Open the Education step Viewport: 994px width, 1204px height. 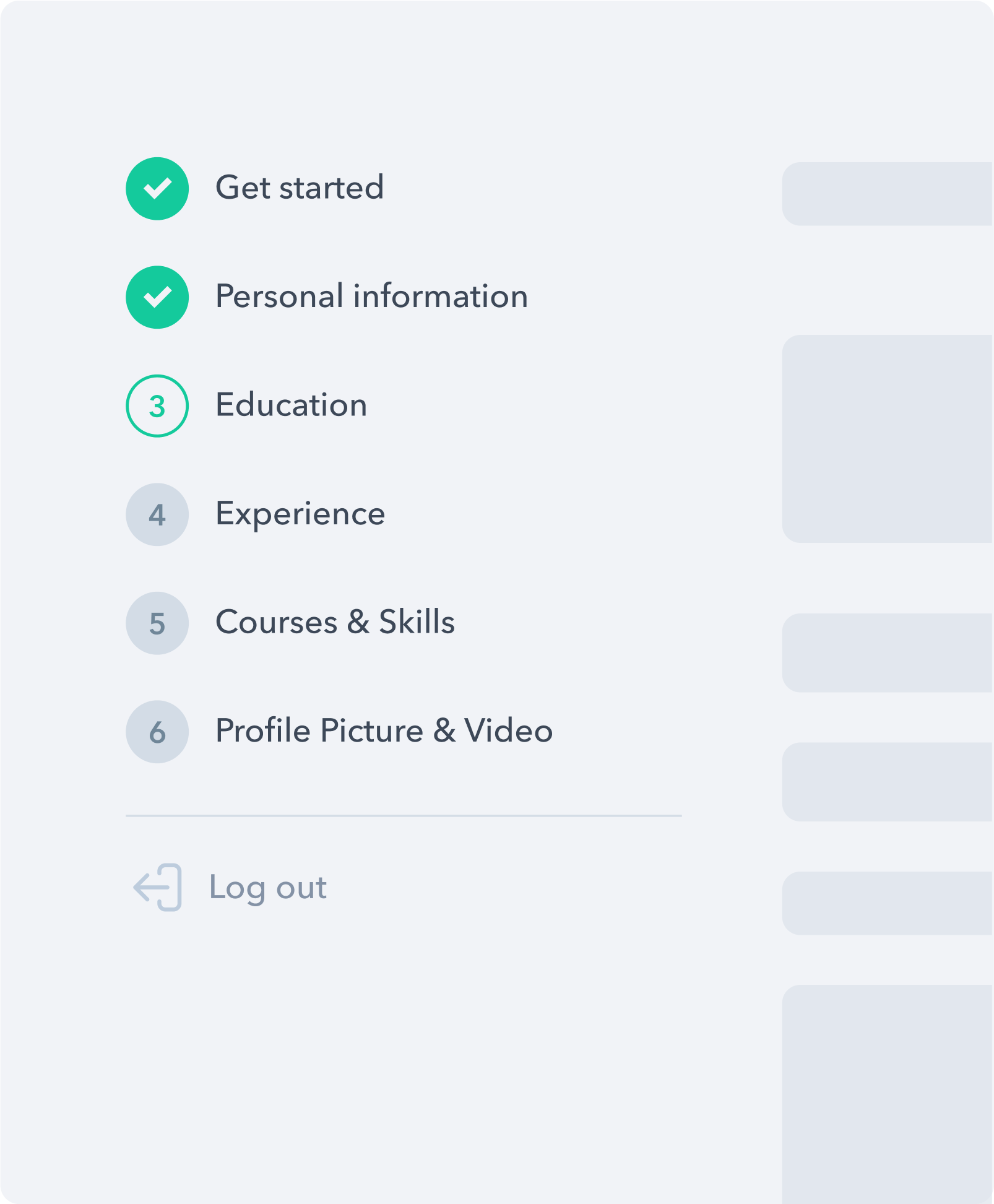click(x=290, y=405)
